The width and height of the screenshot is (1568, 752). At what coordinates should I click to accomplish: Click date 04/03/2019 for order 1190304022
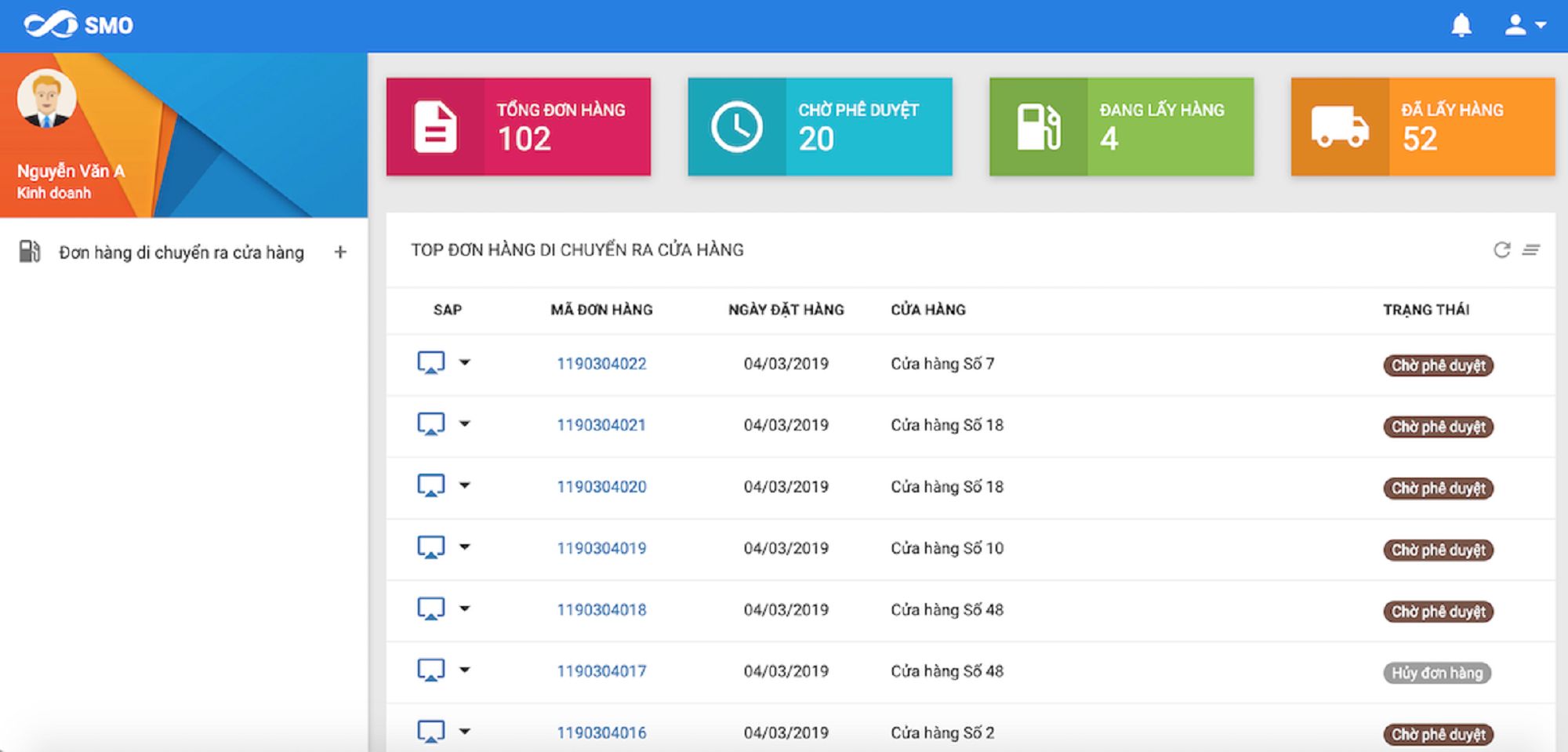click(786, 364)
